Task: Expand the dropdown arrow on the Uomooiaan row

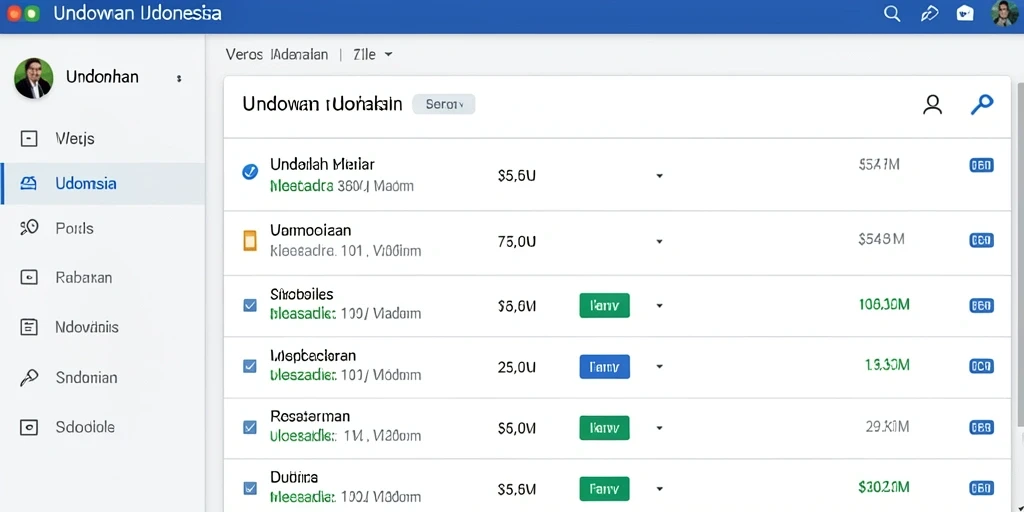Action: [660, 242]
